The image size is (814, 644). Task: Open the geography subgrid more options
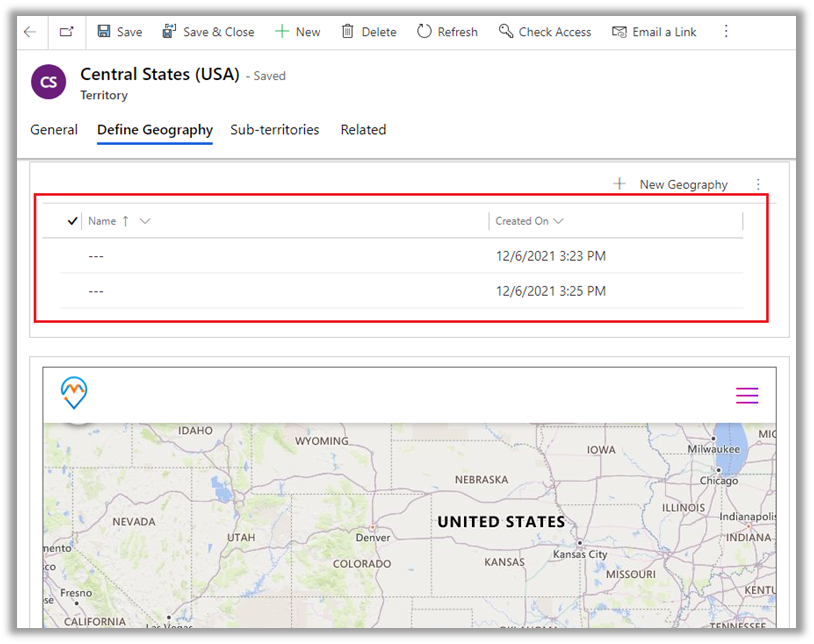point(758,184)
